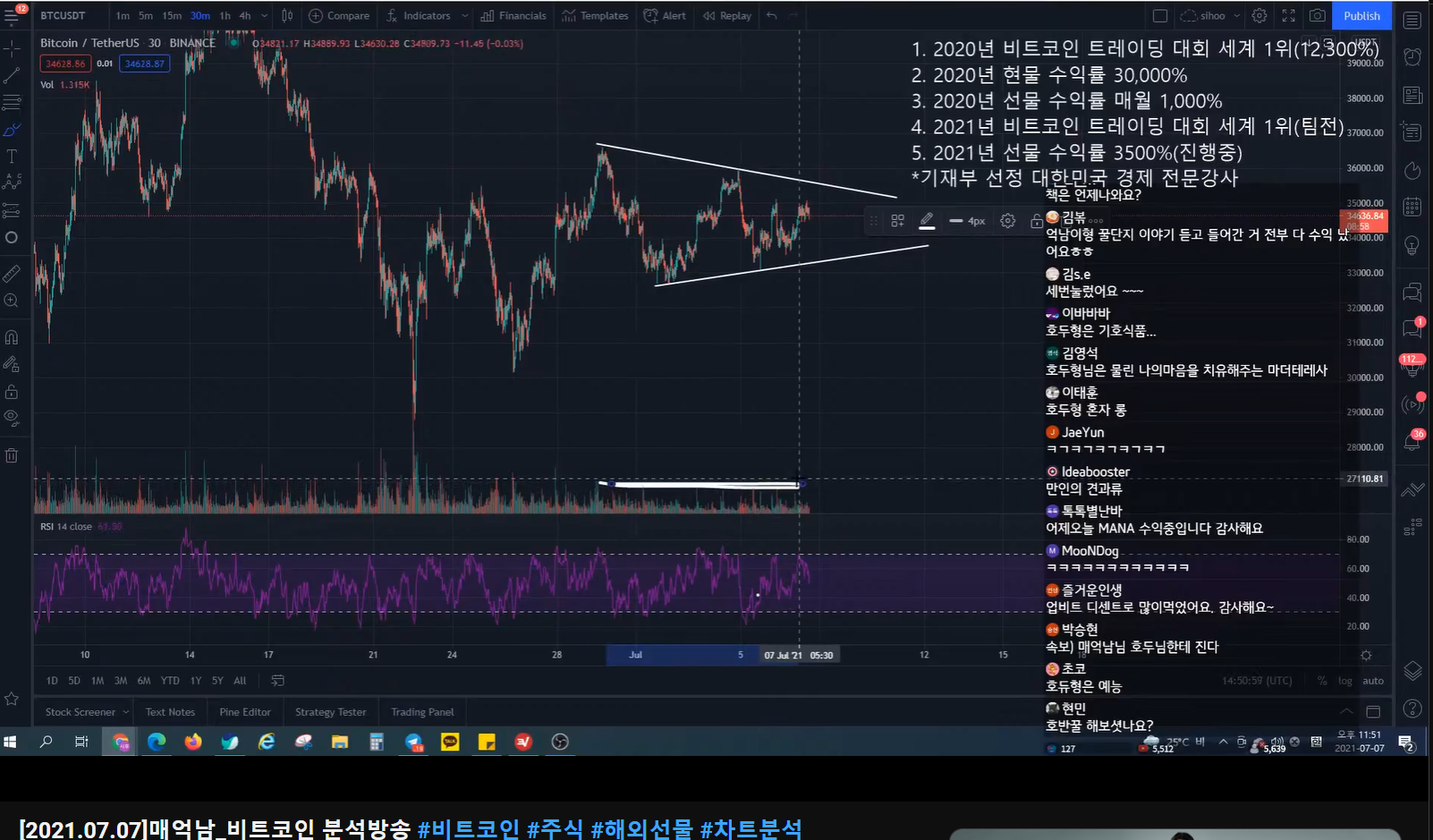
Task: Take a chart snapshot with camera icon
Action: click(1318, 15)
